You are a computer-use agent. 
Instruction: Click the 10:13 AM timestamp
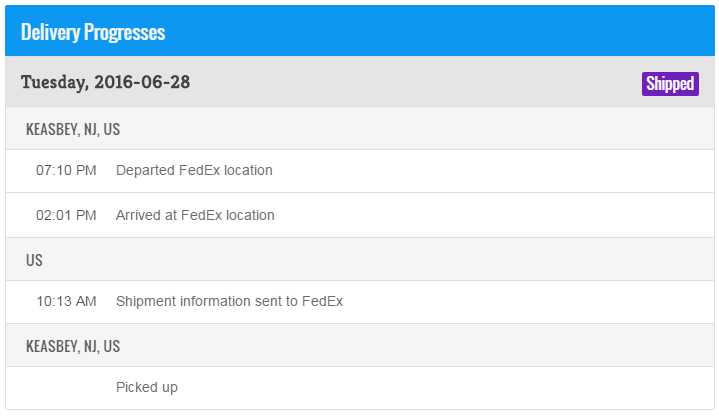pyautogui.click(x=66, y=301)
